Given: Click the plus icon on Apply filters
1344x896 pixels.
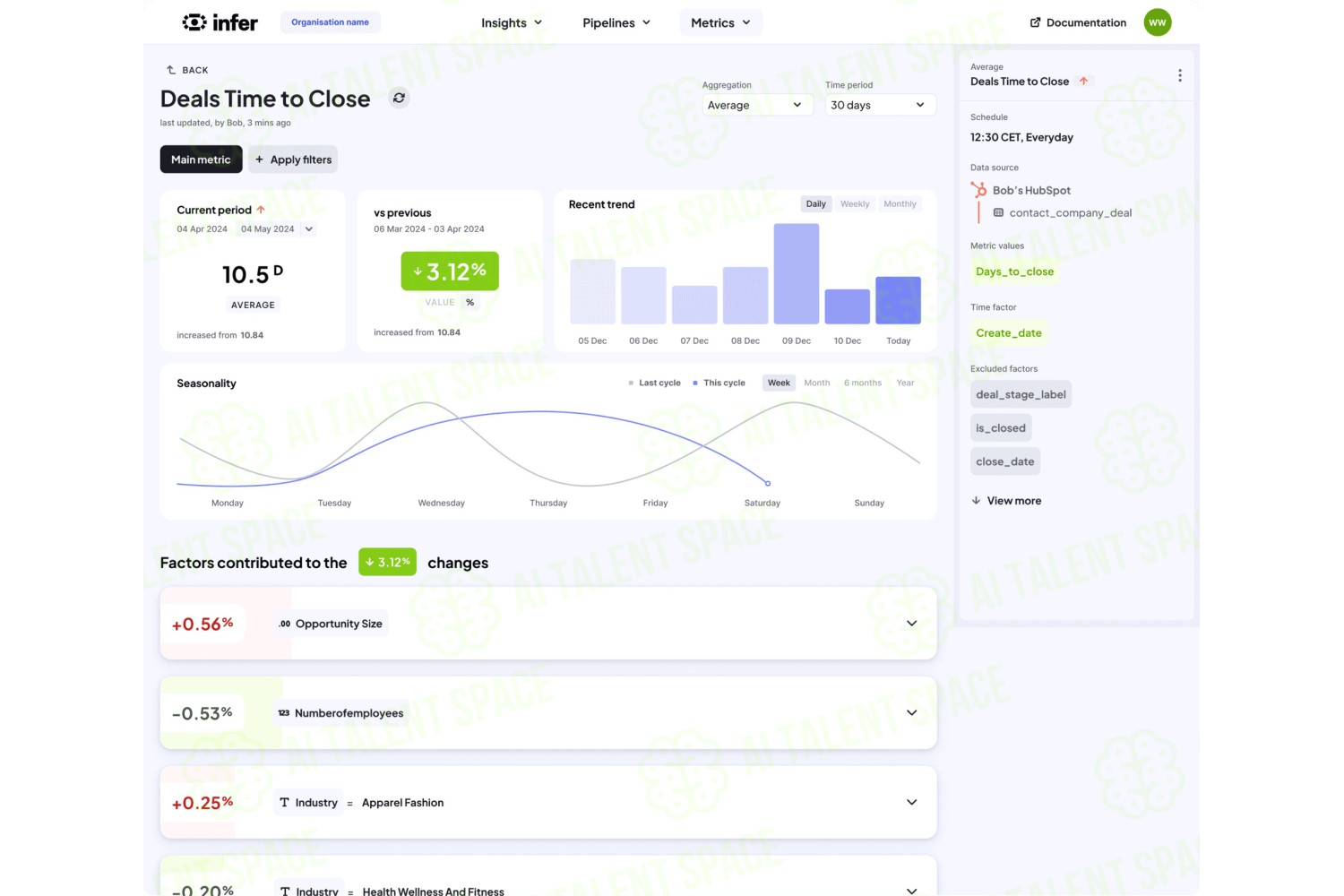Looking at the screenshot, I should [x=259, y=159].
